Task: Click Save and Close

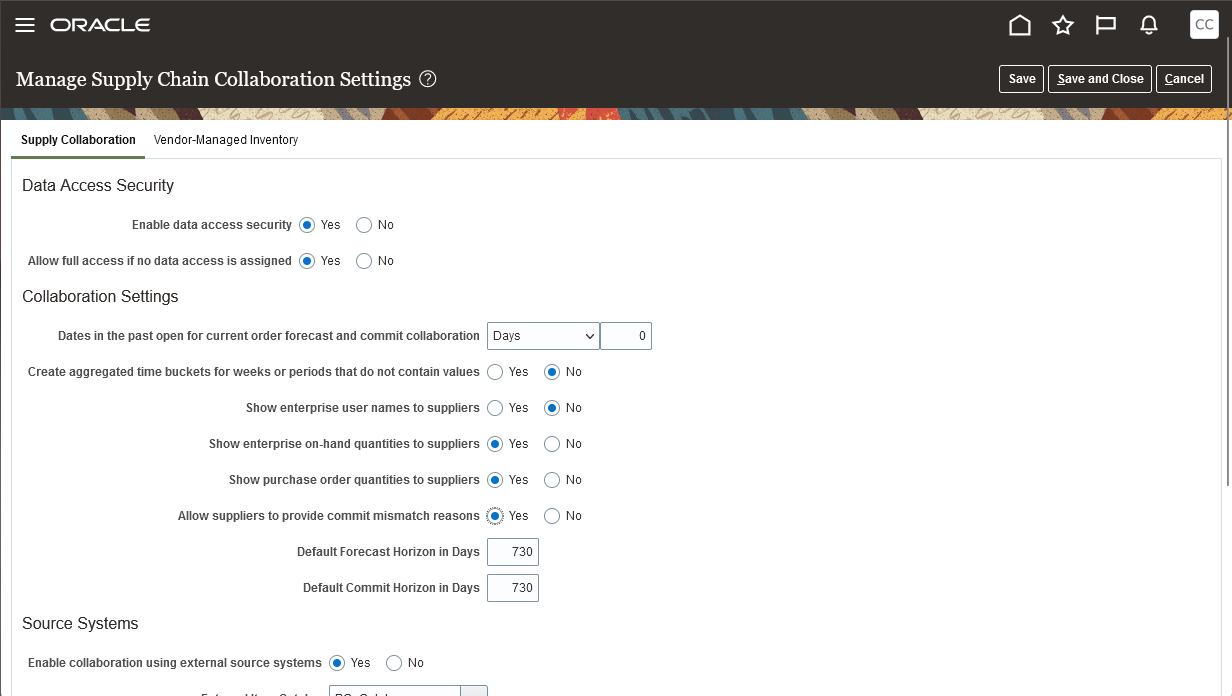Action: tap(1100, 79)
